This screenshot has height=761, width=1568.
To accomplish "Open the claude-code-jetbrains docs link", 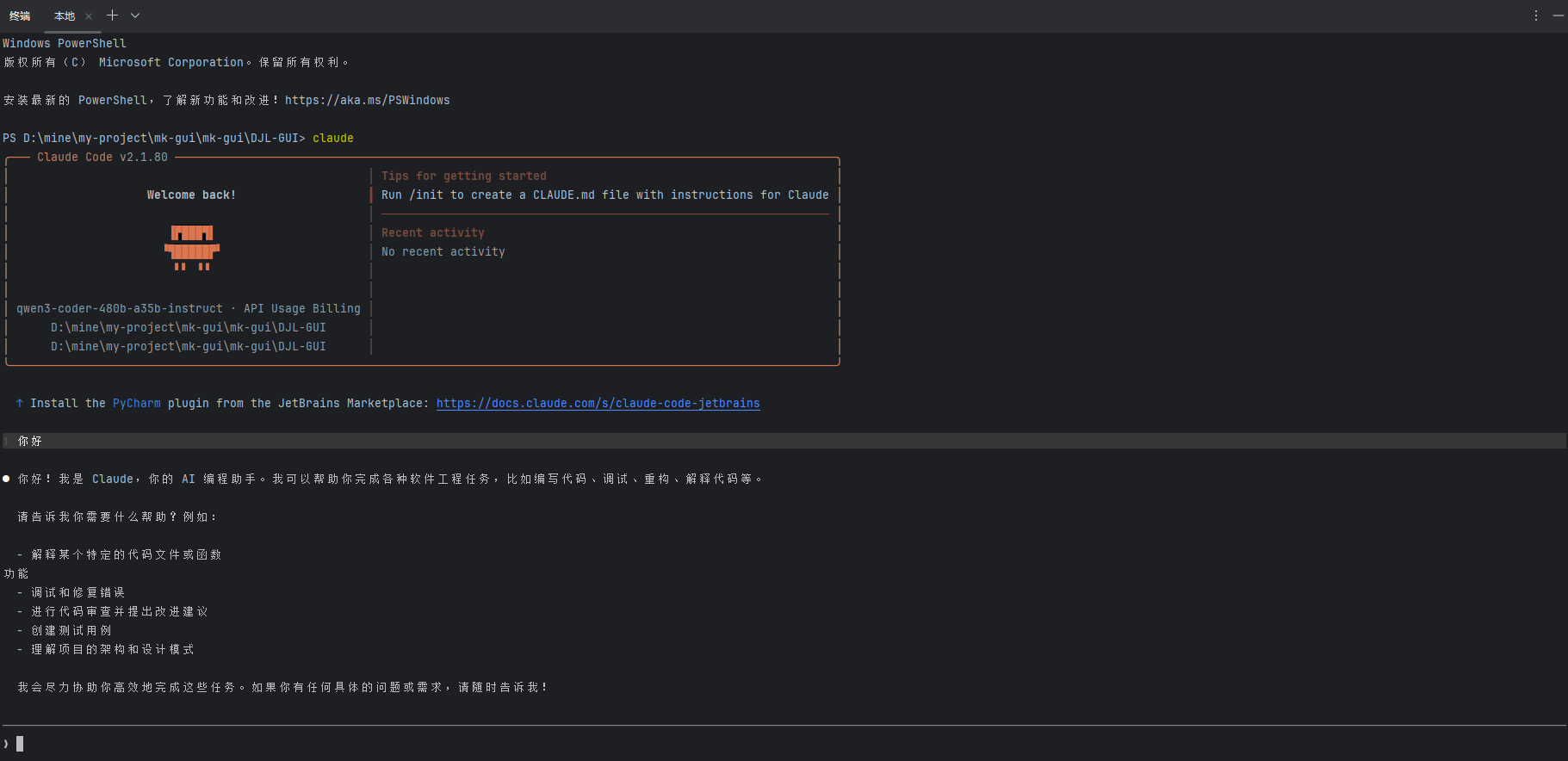I will (598, 403).
